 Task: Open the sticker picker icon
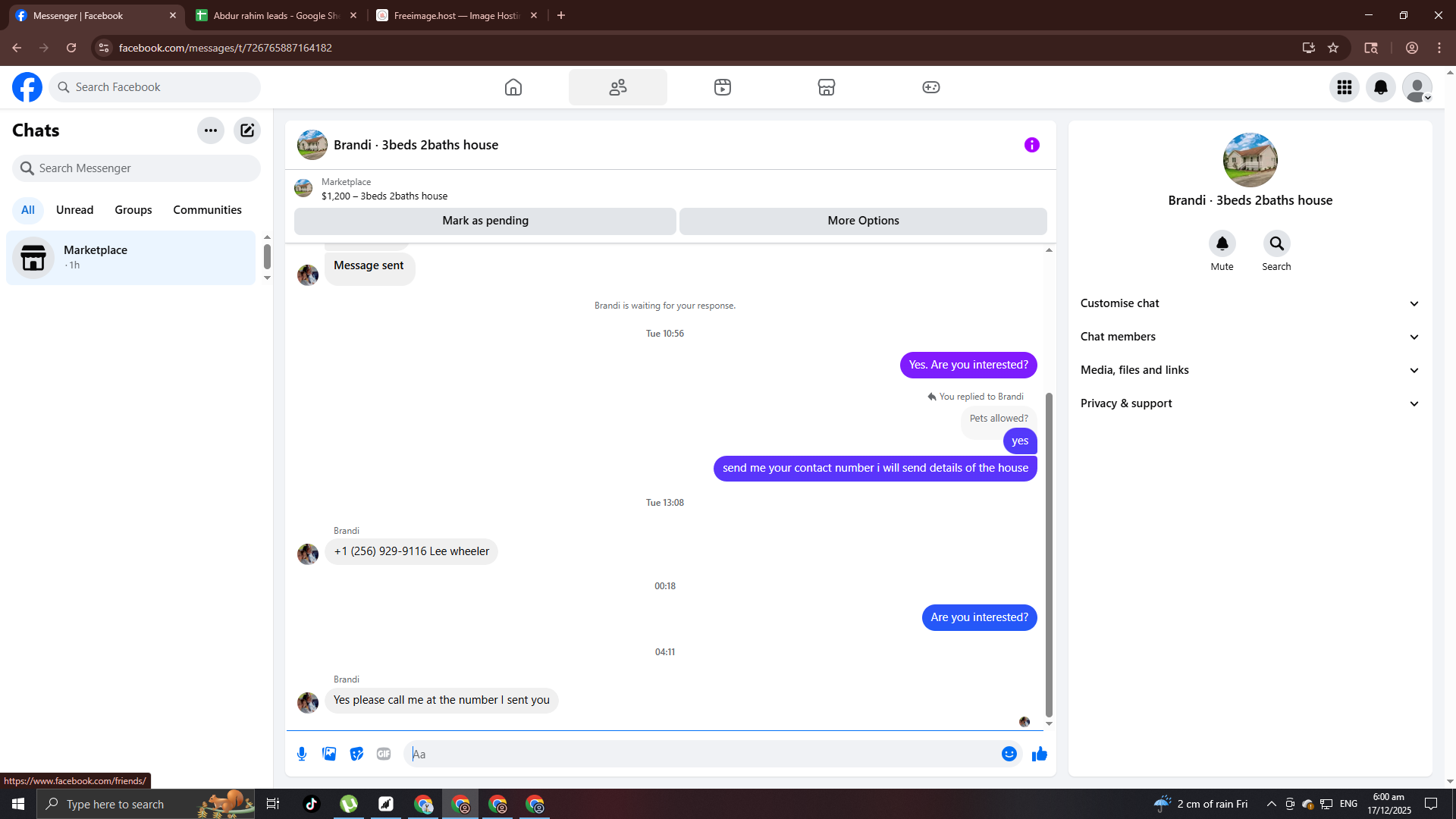pos(356,754)
